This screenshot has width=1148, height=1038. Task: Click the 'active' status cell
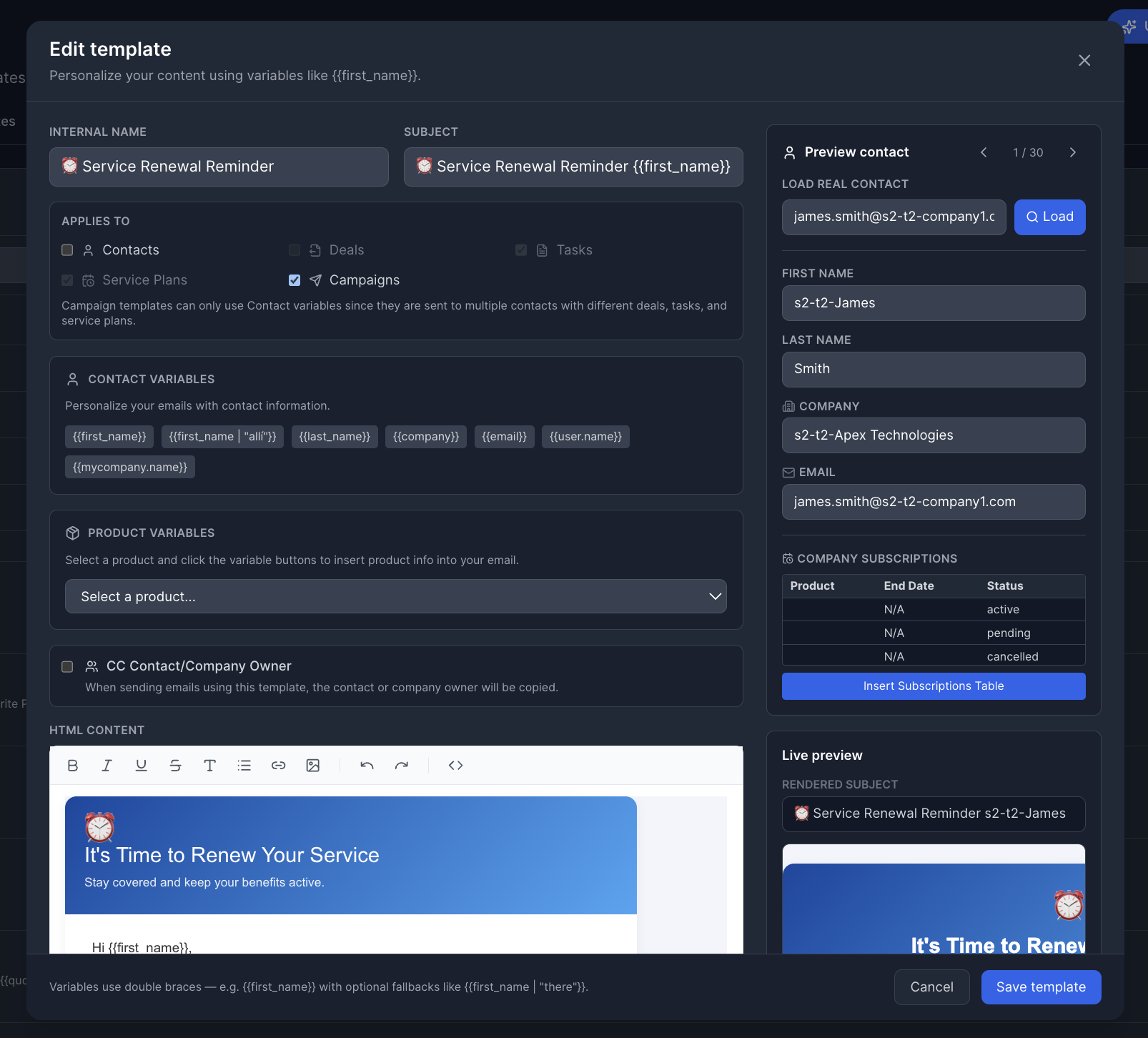coord(1003,610)
